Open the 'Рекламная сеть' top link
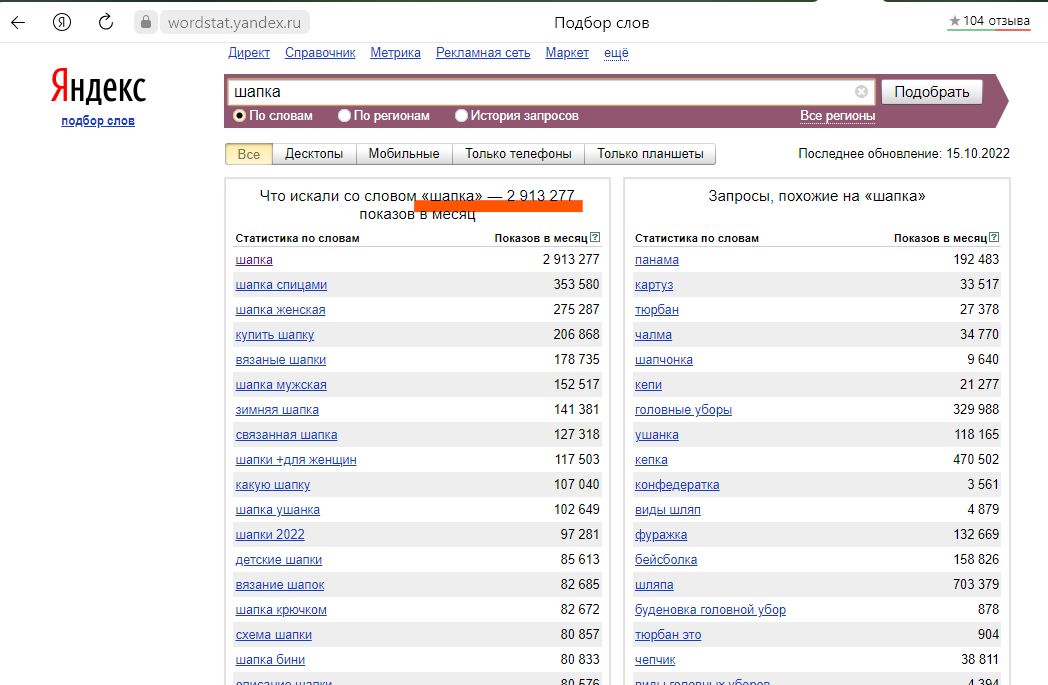Screen dimensions: 1048x685 (483, 53)
